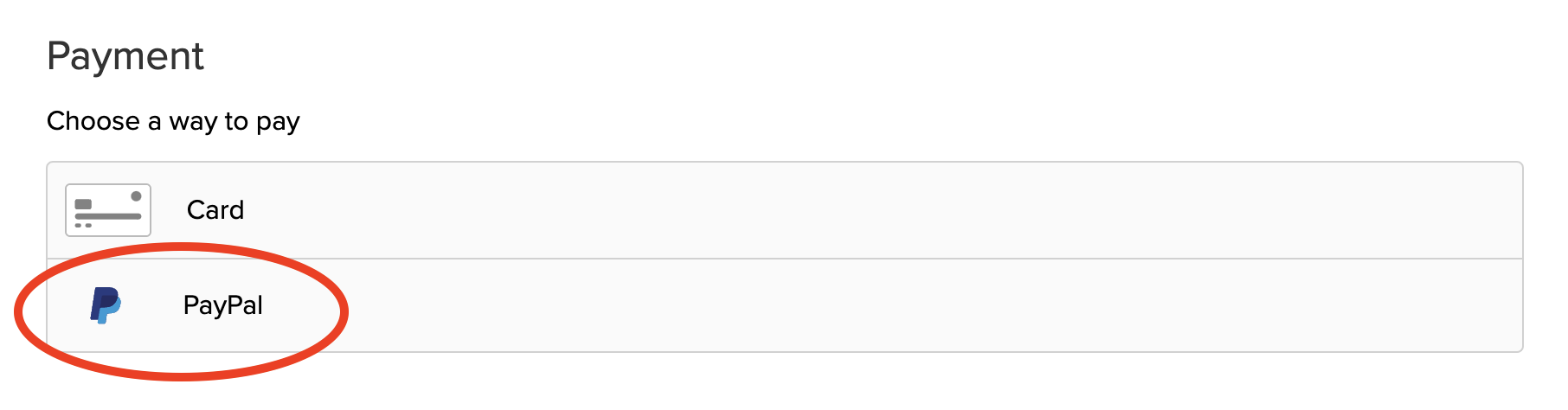1568x410 pixels.
Task: Open PayPal checkout via the PayPal option
Action: coord(785,305)
